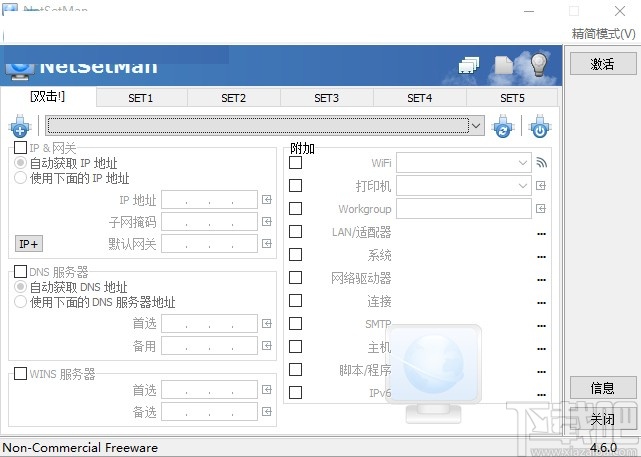The height and width of the screenshot is (457, 641).
Task: Click the note page icon in header
Action: 504,65
